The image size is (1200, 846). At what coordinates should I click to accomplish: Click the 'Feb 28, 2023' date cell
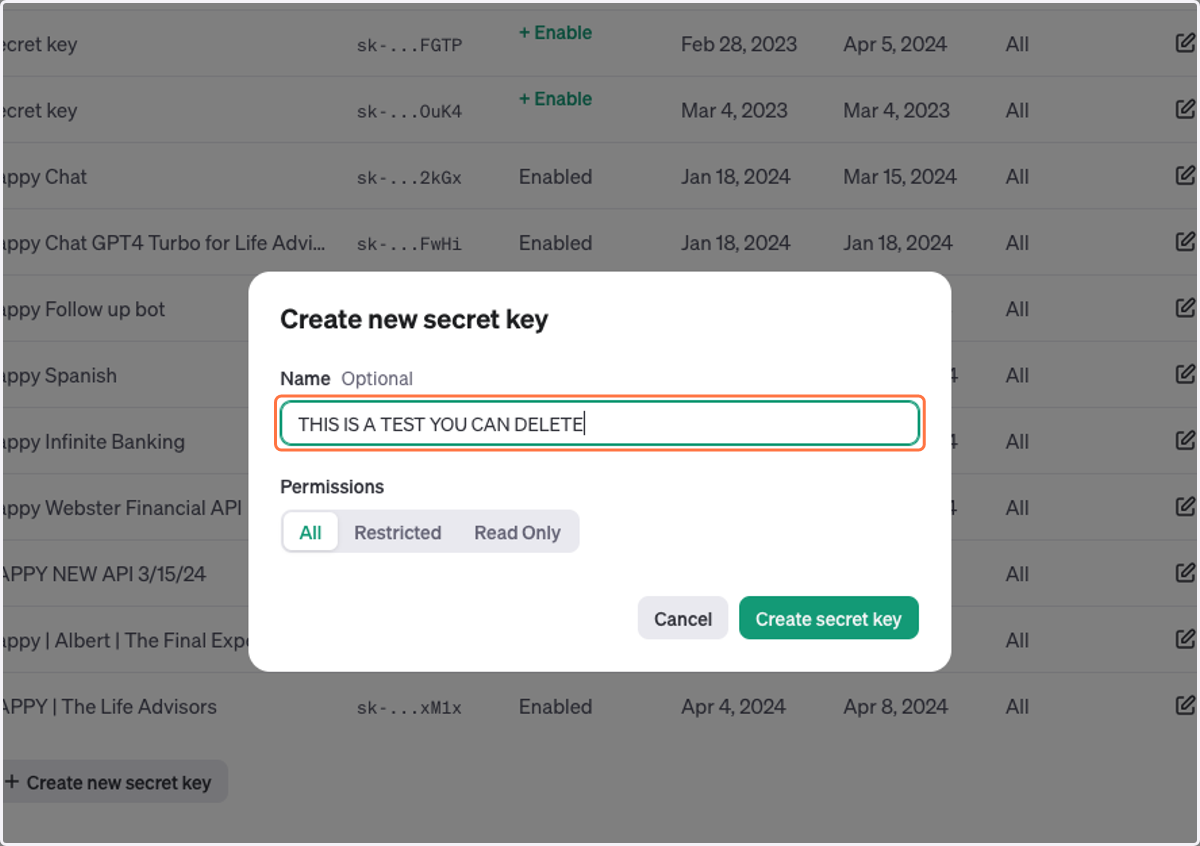coord(739,44)
